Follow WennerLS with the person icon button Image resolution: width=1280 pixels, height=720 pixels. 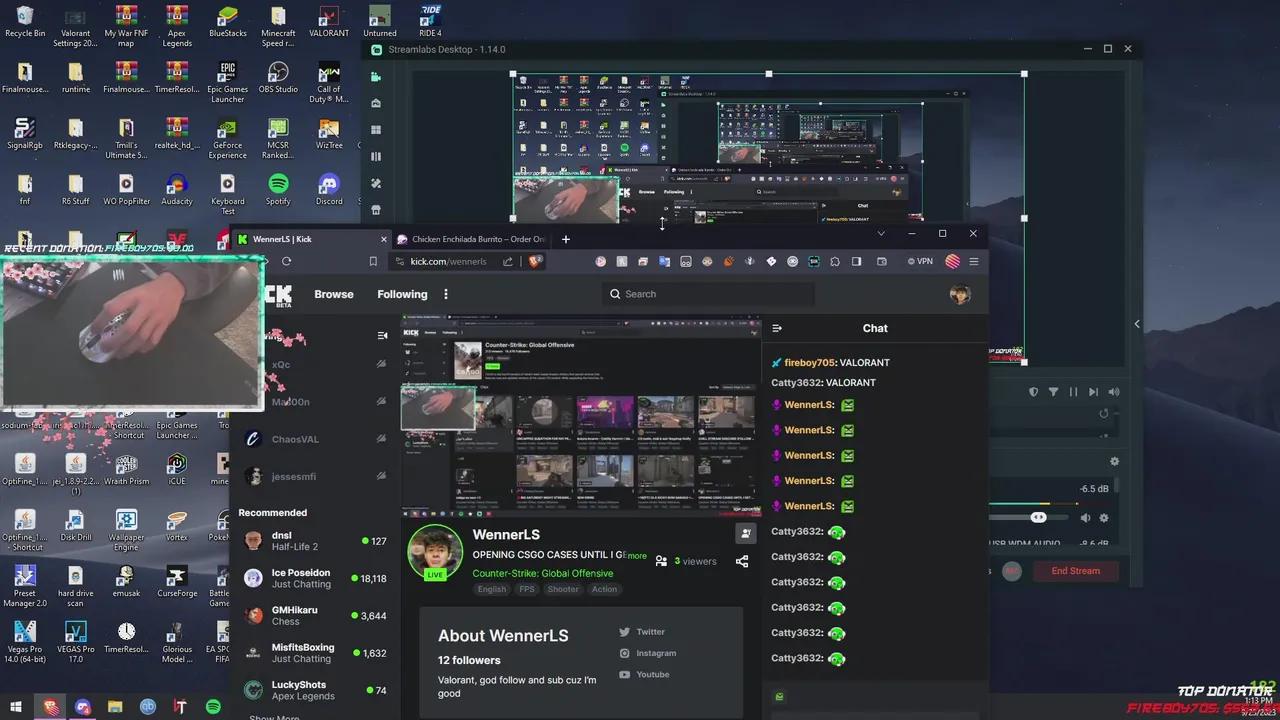point(745,534)
